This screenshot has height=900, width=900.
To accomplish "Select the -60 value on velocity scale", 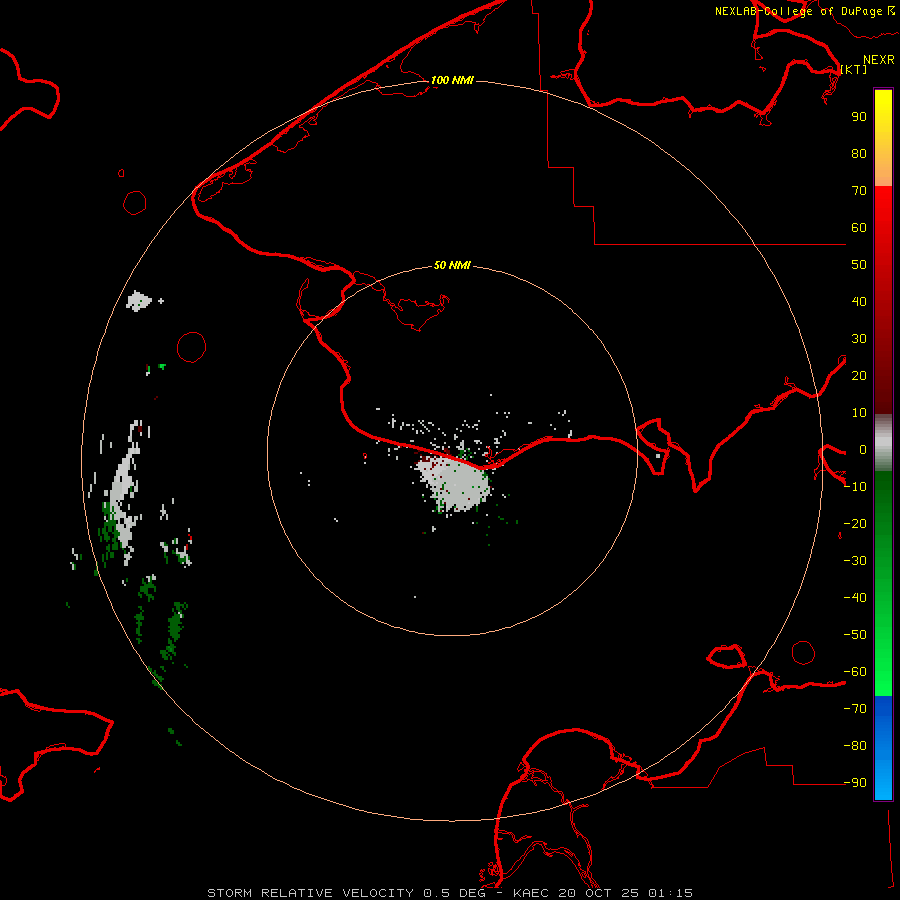I will (855, 672).
